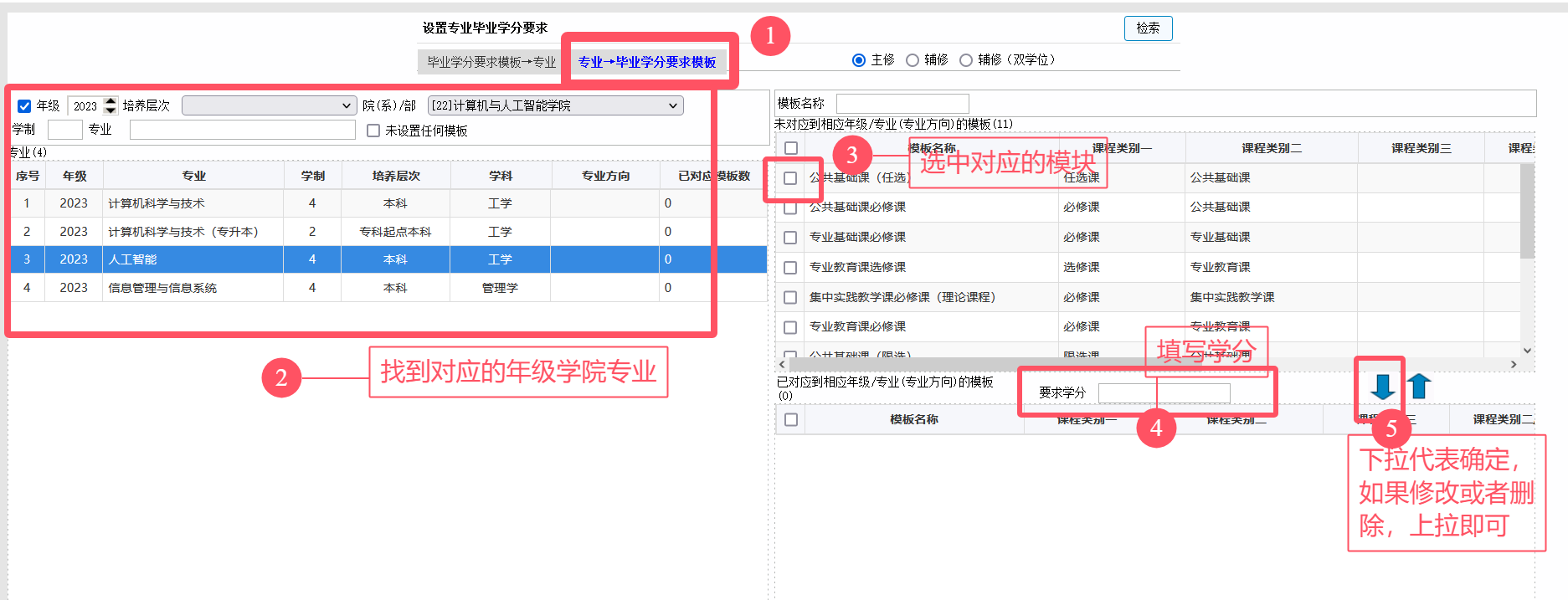Open the 专业→毕业学分要求模板 tab
The height and width of the screenshot is (600, 1568).
pyautogui.click(x=647, y=62)
